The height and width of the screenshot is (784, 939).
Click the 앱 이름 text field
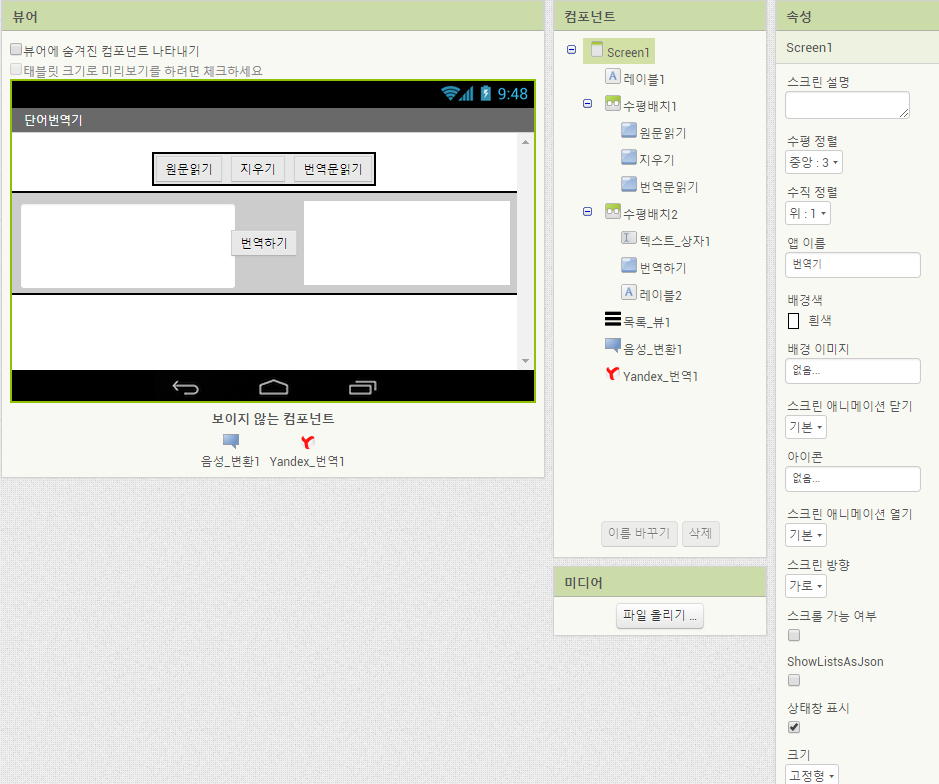click(x=852, y=265)
